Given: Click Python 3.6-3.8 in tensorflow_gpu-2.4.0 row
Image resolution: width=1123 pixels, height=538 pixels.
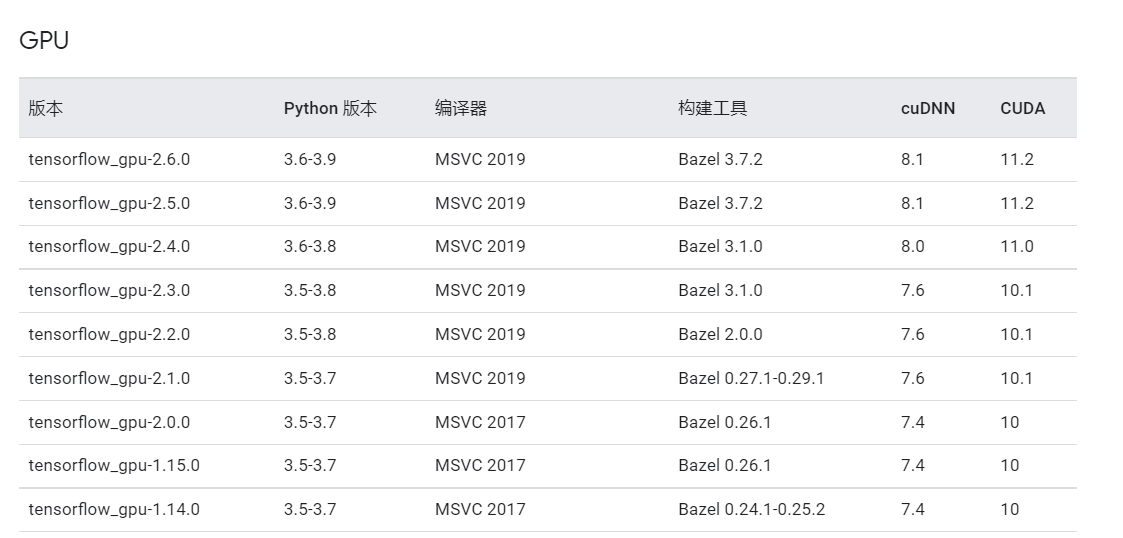Looking at the screenshot, I should pyautogui.click(x=310, y=246).
